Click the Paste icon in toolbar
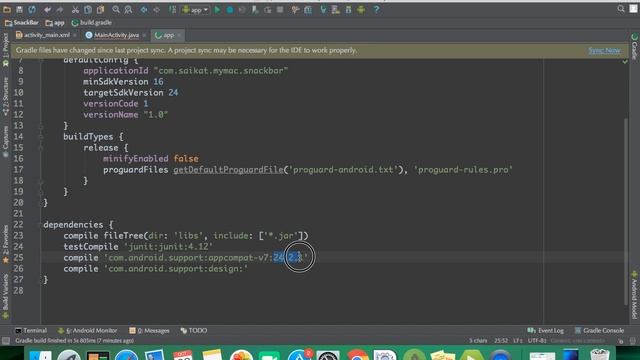This screenshot has width=640, height=360. (100, 9)
